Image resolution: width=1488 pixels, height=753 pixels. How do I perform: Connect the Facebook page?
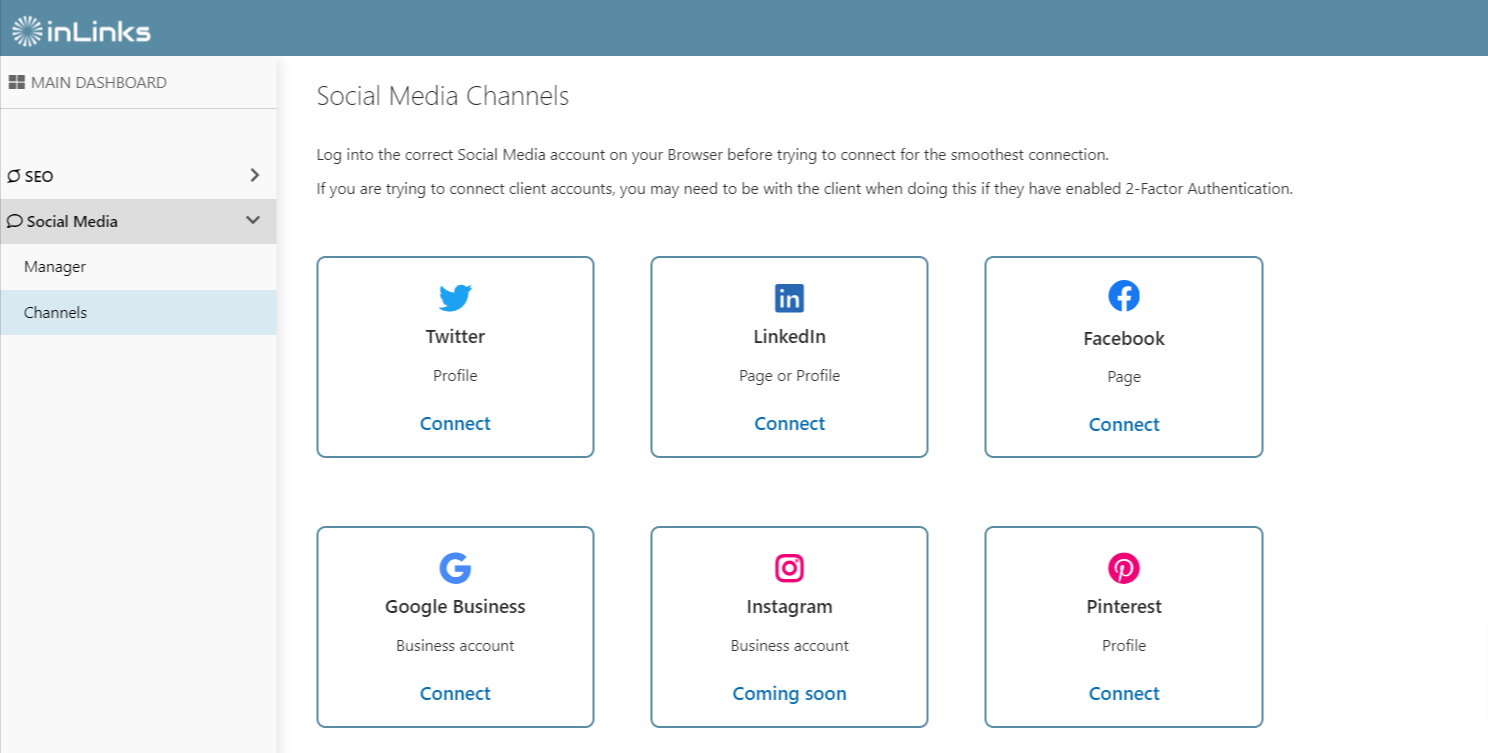1124,424
